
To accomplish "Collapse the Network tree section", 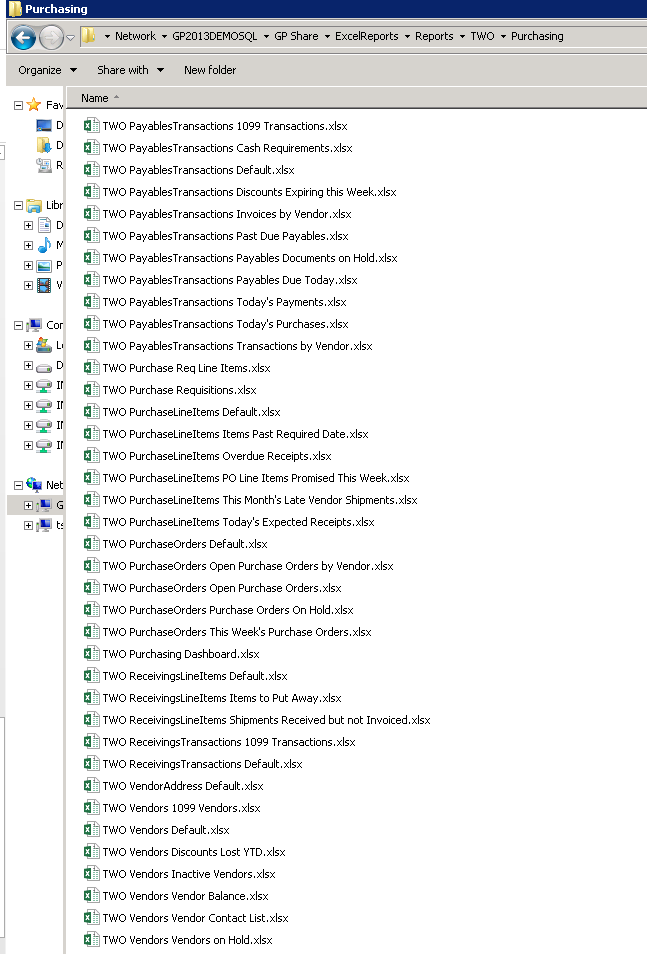I will tap(18, 485).
